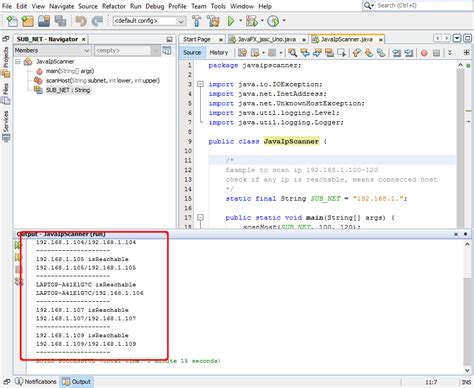Image resolution: width=474 pixels, height=388 pixels.
Task: Open the Files side panel
Action: (6, 94)
